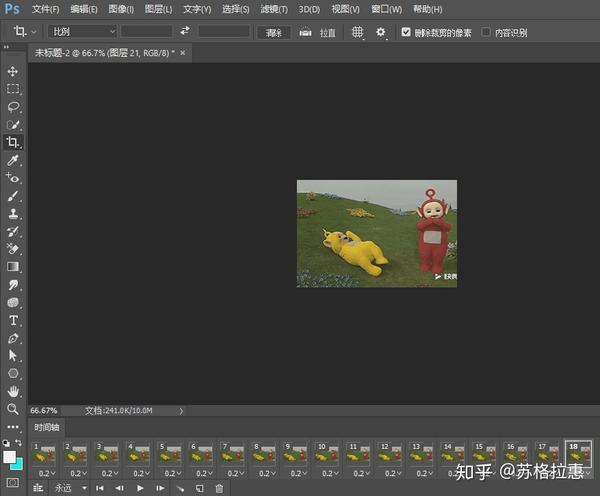This screenshot has width=600, height=496.
Task: Select the Eraser tool
Action: 13,249
